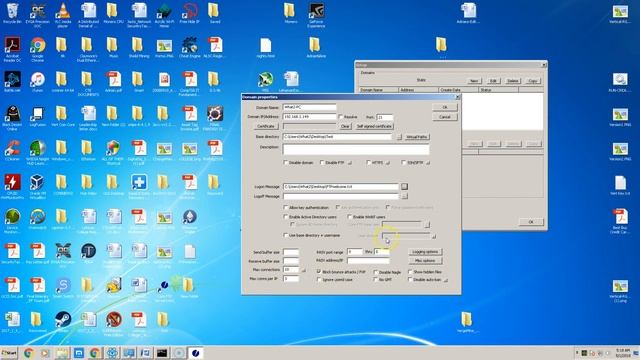
Task: Enable SSH/SFTP checkbox
Action: [x=404, y=162]
